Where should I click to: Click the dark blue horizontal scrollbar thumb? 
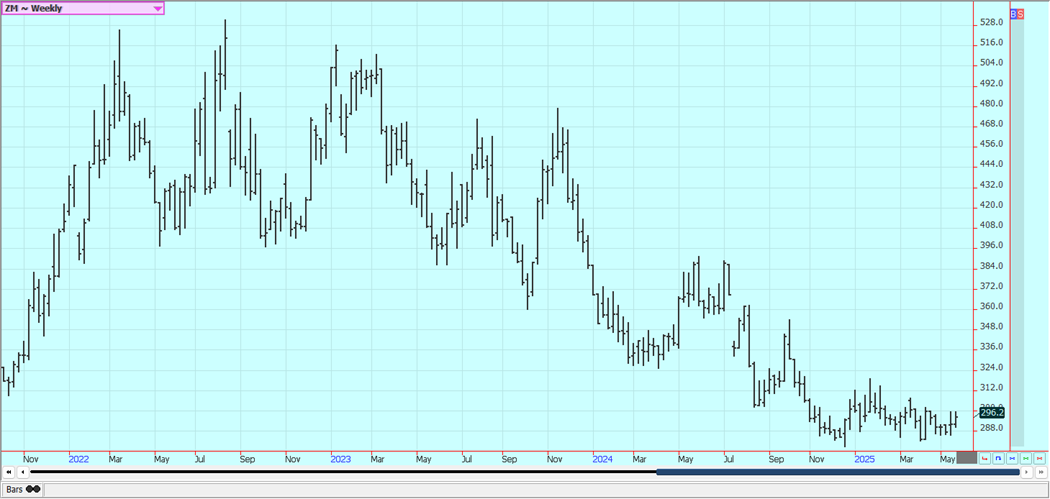[838, 472]
